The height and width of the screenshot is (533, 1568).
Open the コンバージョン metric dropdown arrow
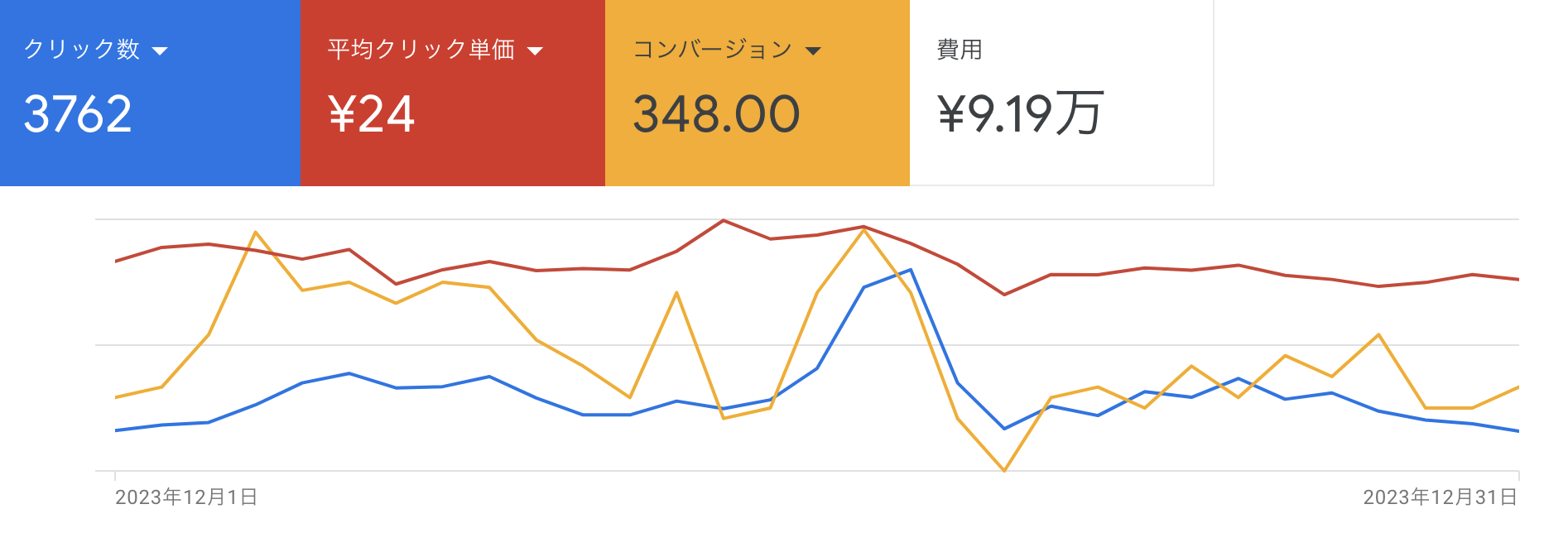813,51
